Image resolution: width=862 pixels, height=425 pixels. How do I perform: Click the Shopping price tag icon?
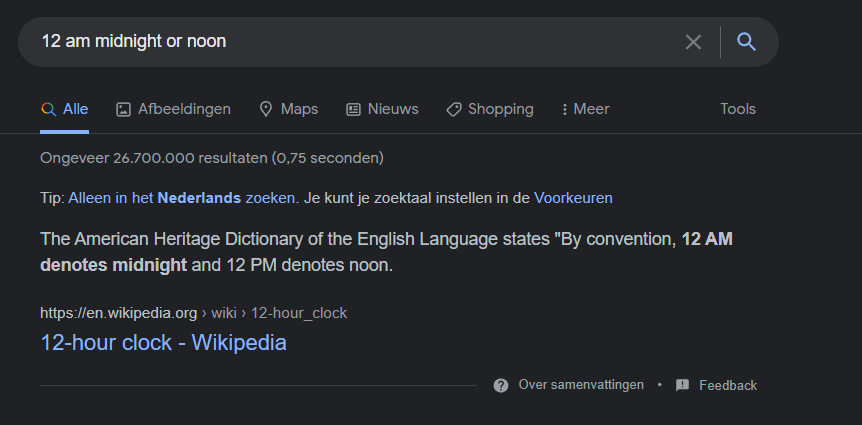pyautogui.click(x=454, y=109)
